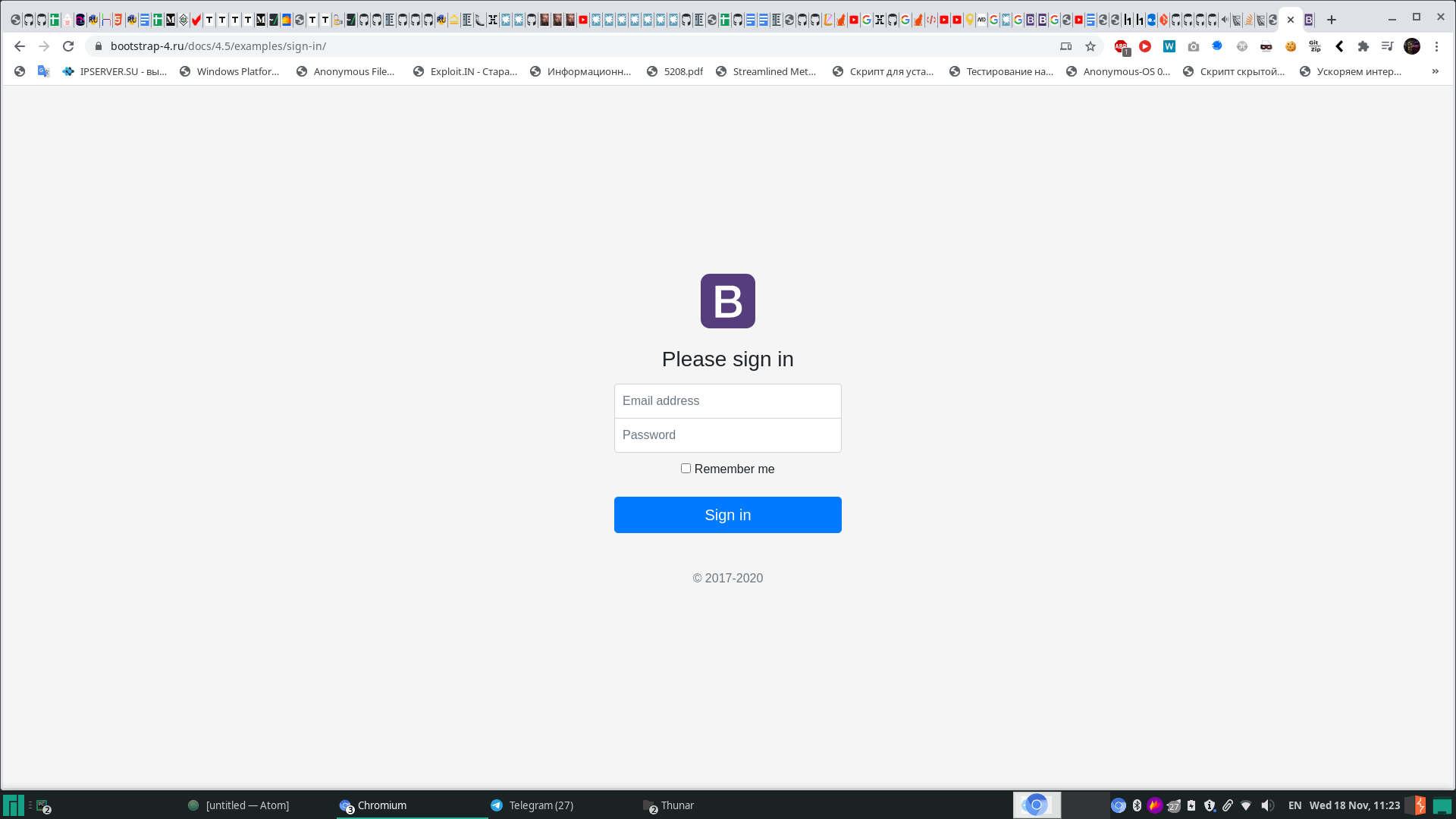Open the Anonymous-OS 0... bookmark
This screenshot has height=819, width=1456.
pos(1118,71)
